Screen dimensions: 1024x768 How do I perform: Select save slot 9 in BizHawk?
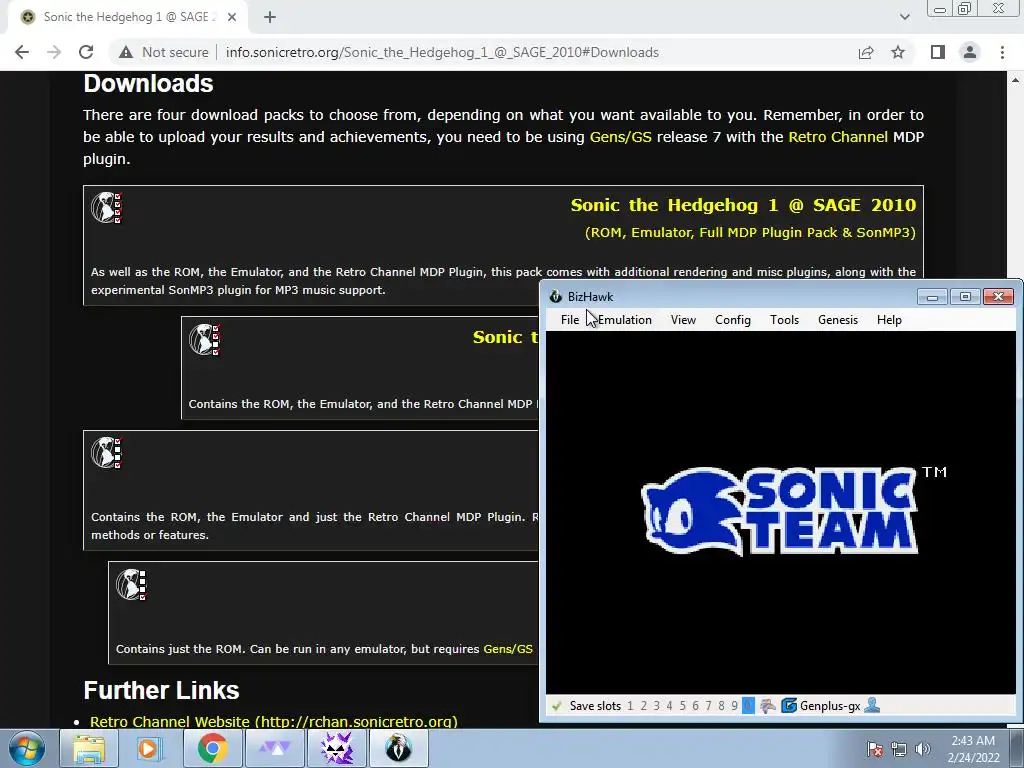pos(735,706)
